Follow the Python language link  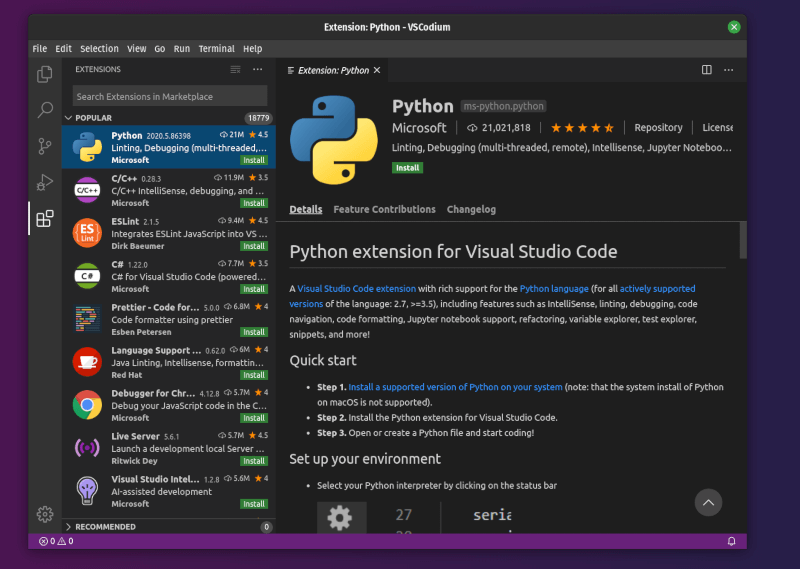(x=554, y=289)
